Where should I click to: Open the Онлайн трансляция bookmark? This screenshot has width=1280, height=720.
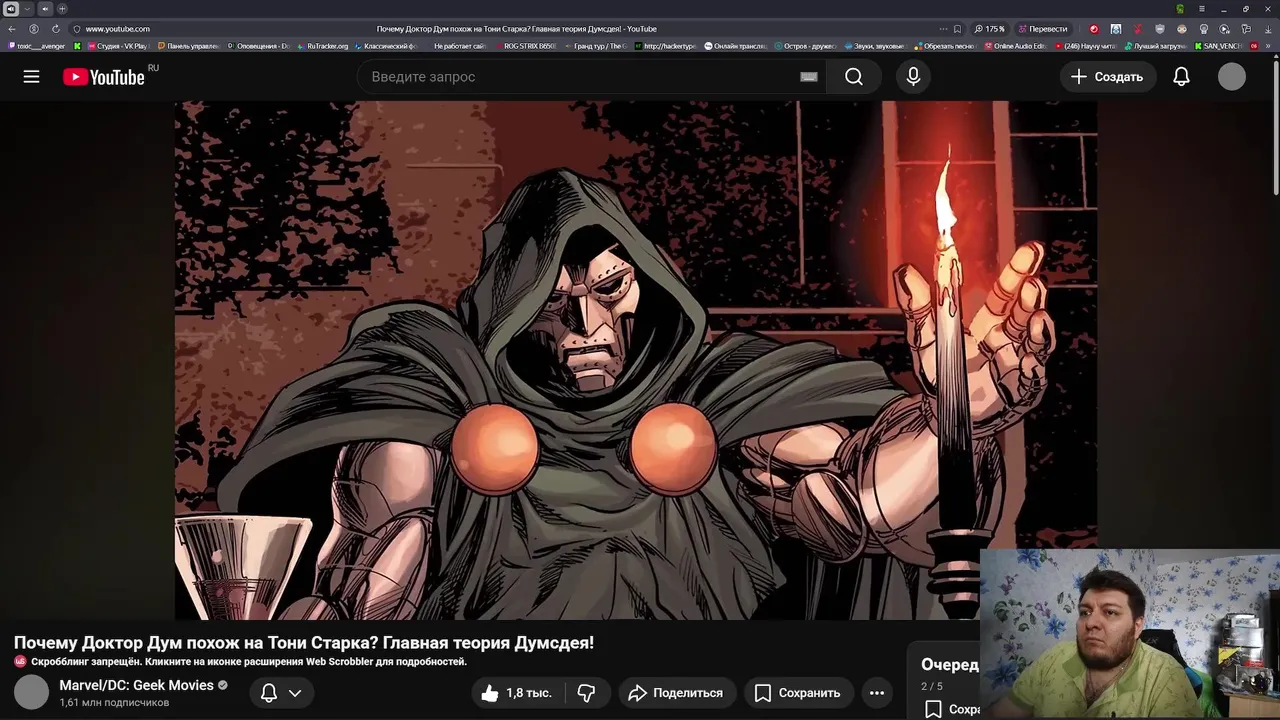tap(735, 46)
